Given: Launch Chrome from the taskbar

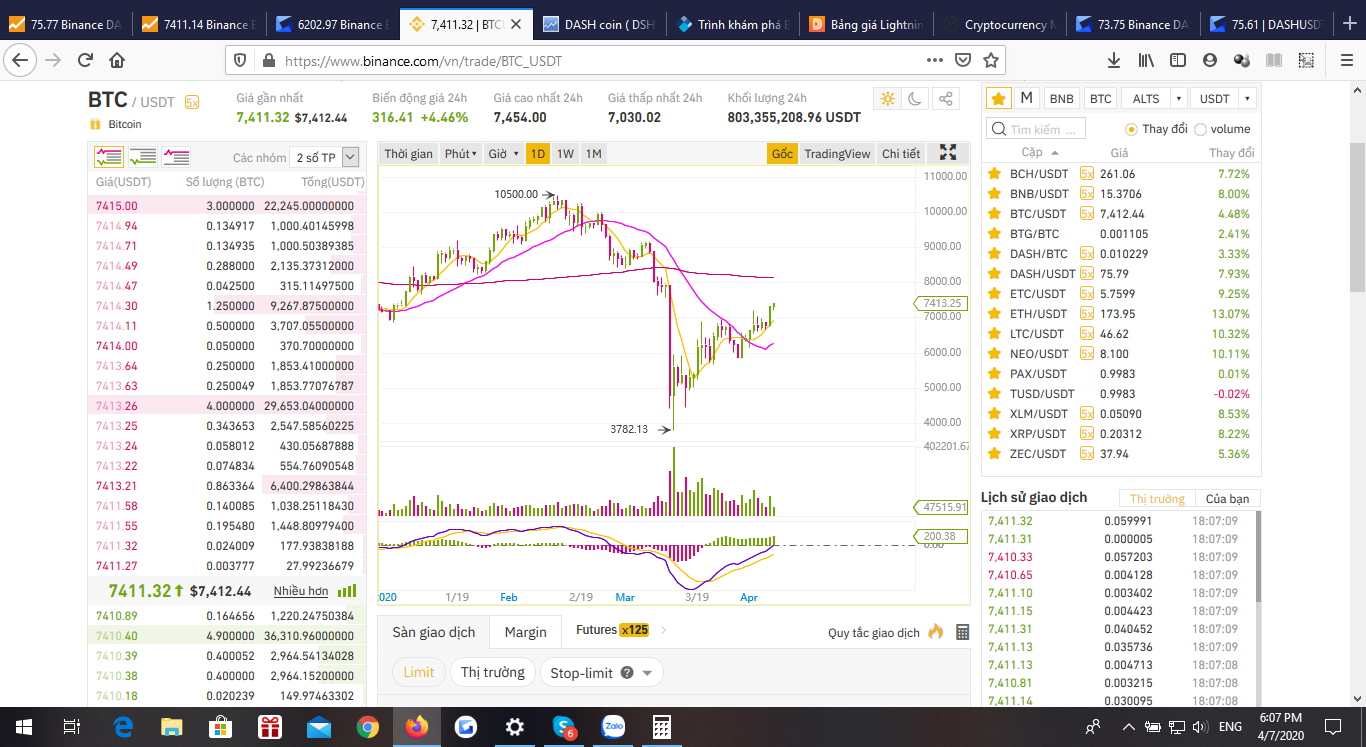Looking at the screenshot, I should (367, 727).
